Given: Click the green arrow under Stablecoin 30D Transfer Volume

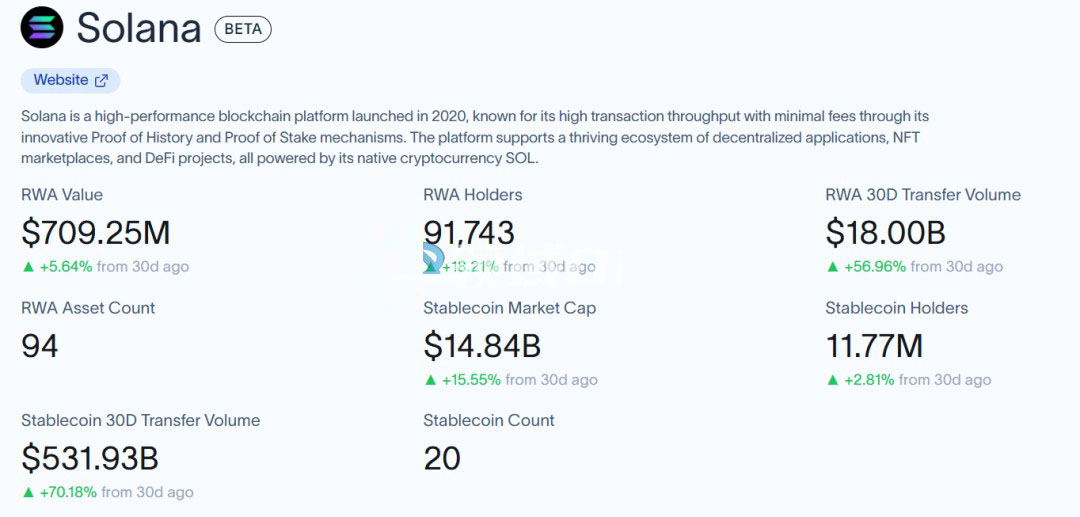Looking at the screenshot, I should tap(27, 492).
